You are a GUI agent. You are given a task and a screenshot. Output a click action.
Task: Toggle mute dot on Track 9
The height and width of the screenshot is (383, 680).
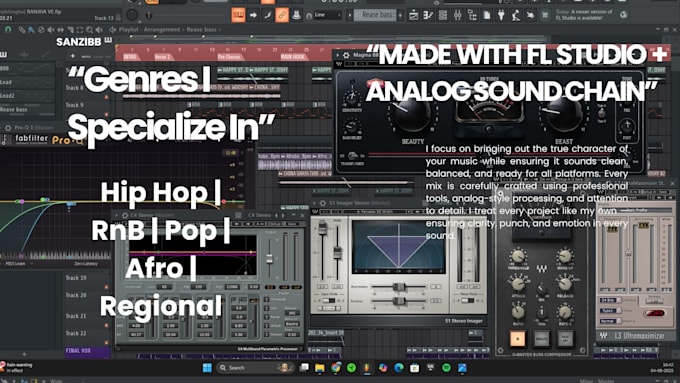[106, 115]
